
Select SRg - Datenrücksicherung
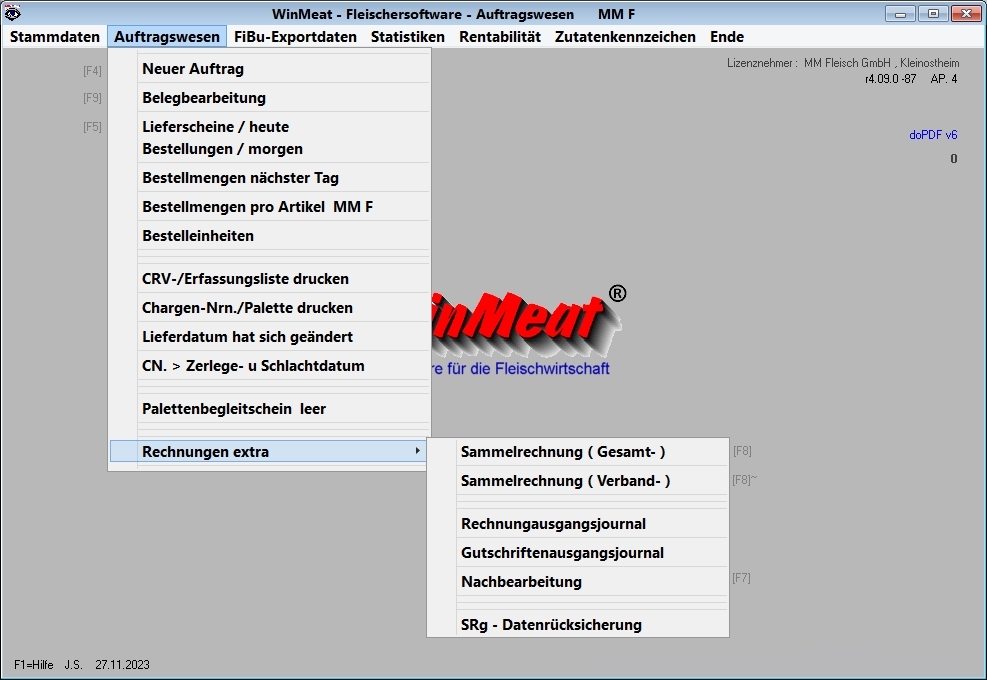click(551, 625)
